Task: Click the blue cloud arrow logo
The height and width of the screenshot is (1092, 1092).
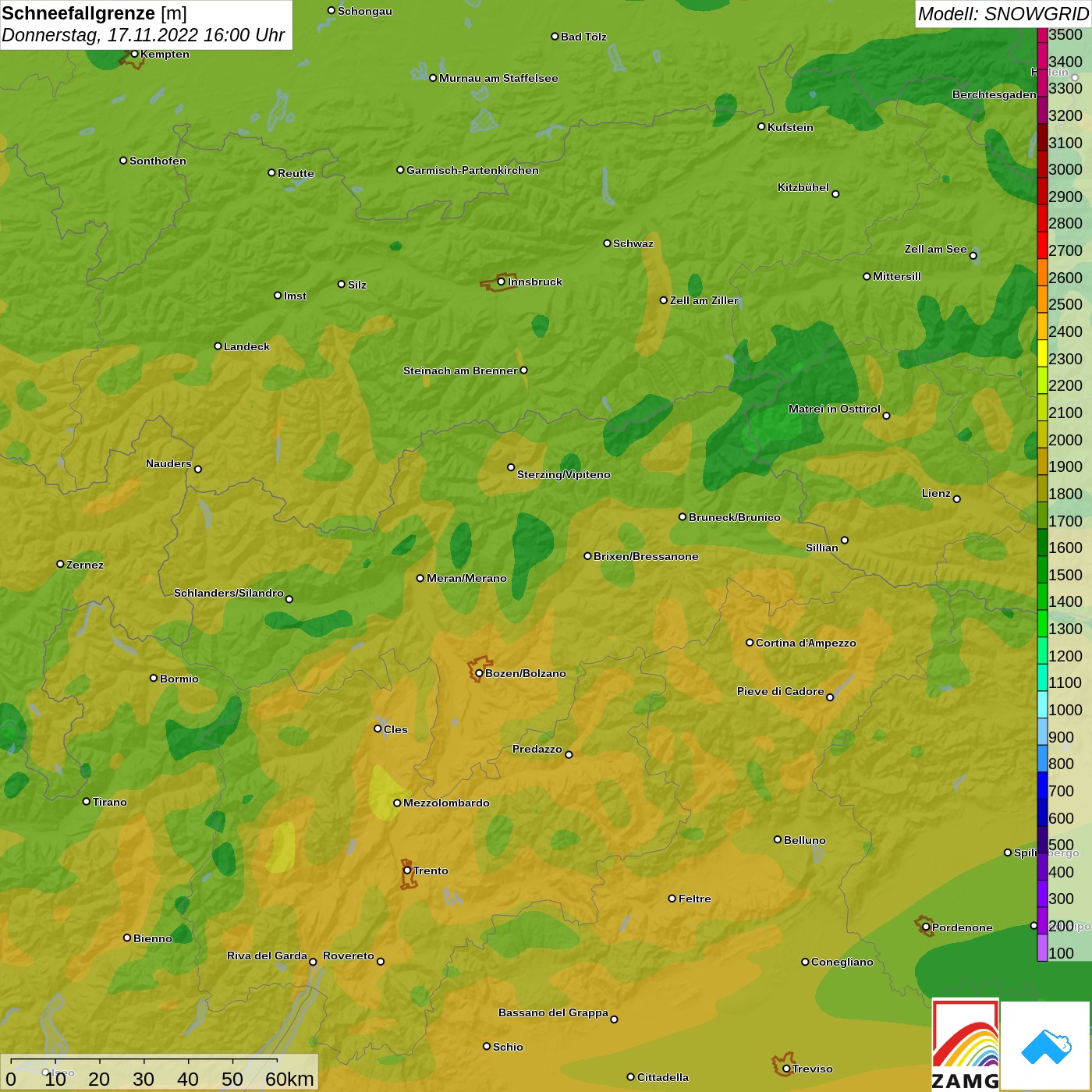Action: (1047, 1046)
